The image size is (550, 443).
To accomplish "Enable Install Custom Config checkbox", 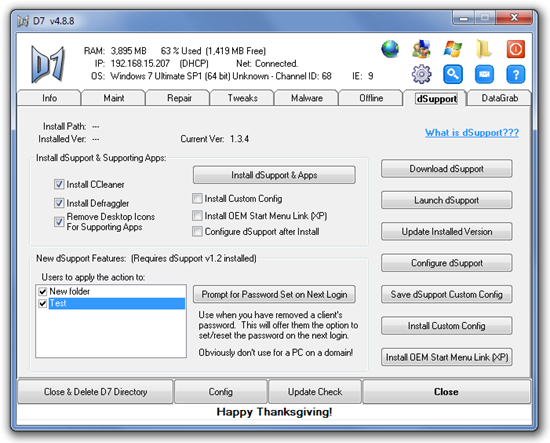I will (x=197, y=199).
